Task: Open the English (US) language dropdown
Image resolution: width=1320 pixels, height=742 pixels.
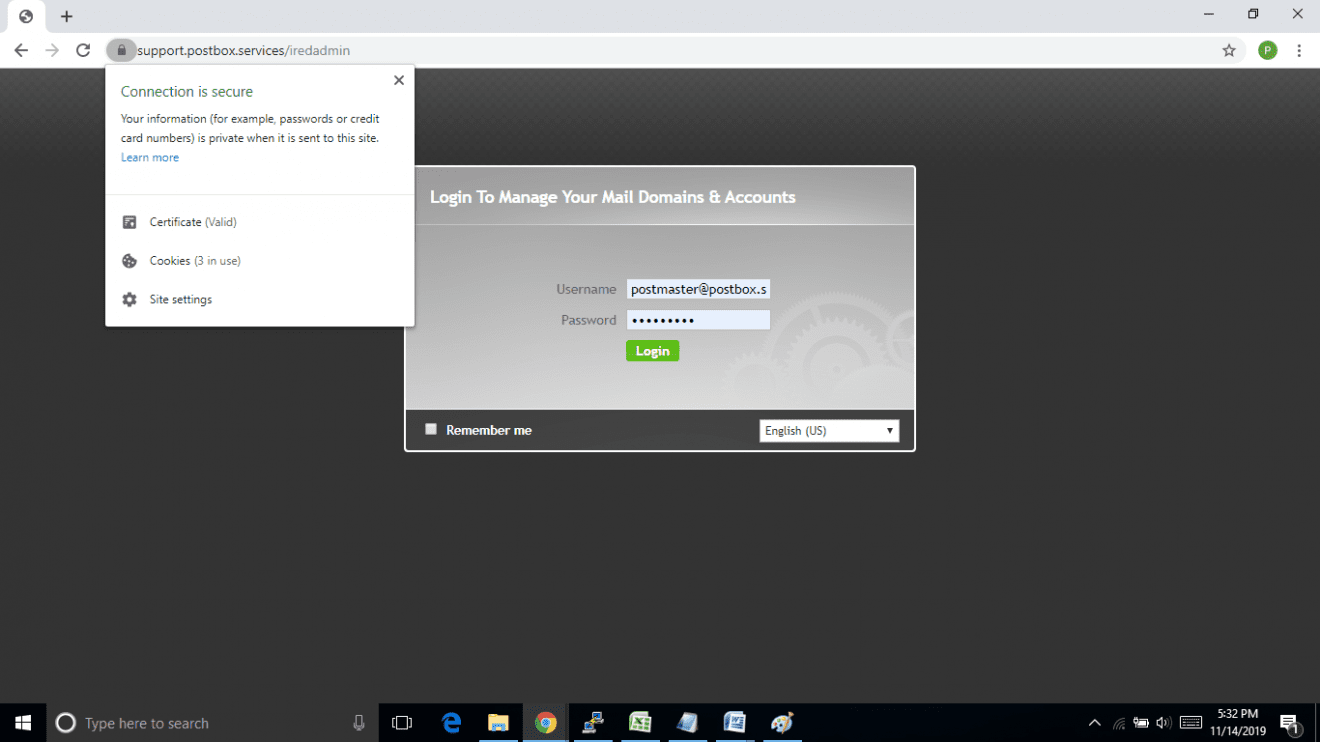Action: coord(829,430)
